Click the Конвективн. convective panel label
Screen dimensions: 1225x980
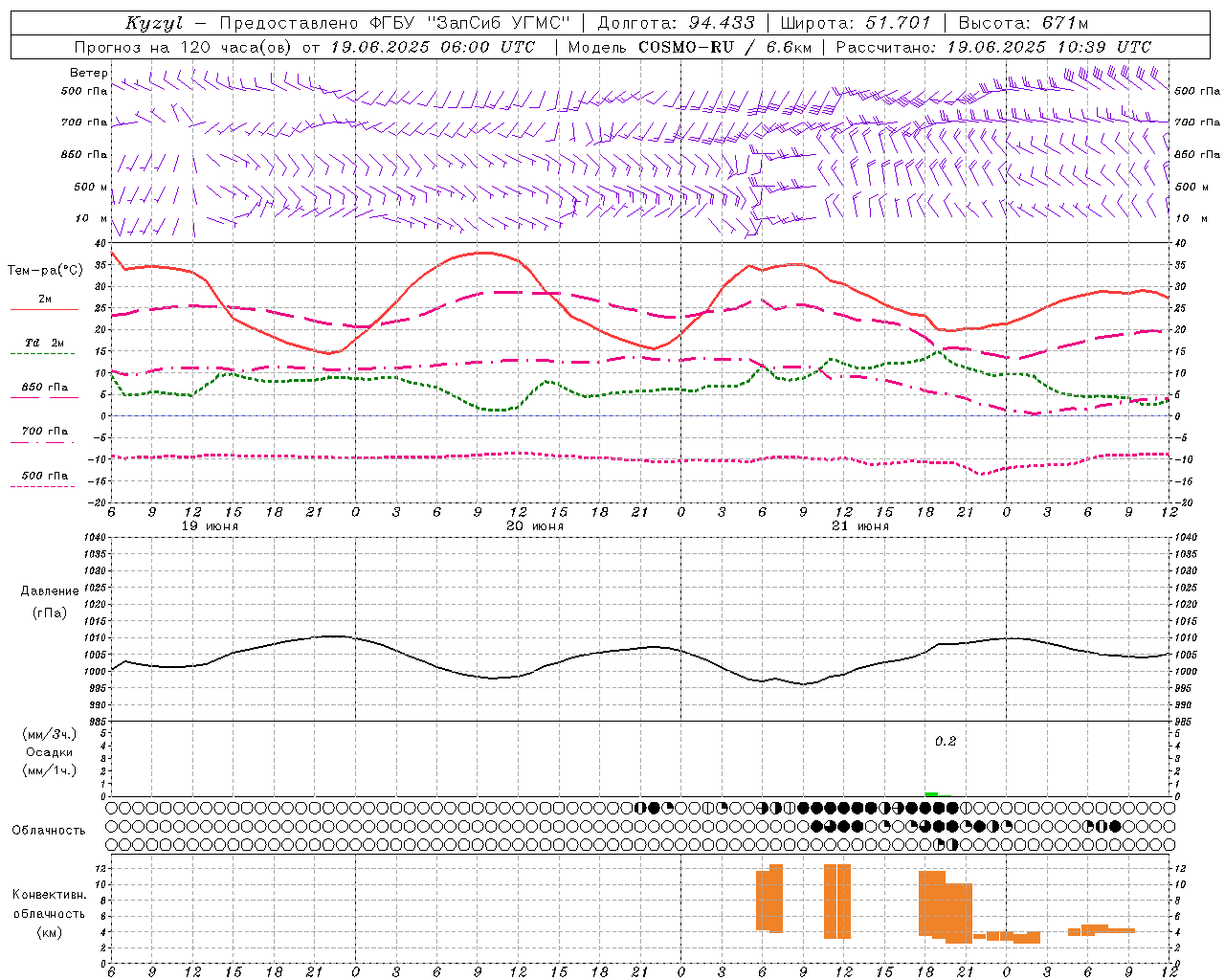(x=49, y=895)
